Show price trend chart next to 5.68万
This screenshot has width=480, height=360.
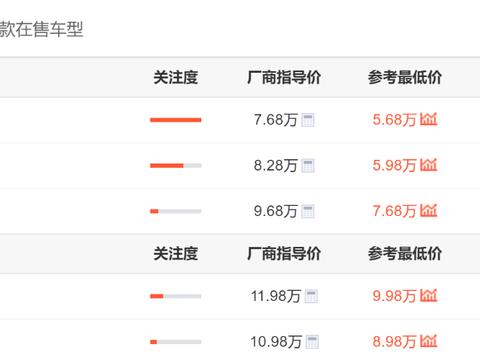point(428,119)
